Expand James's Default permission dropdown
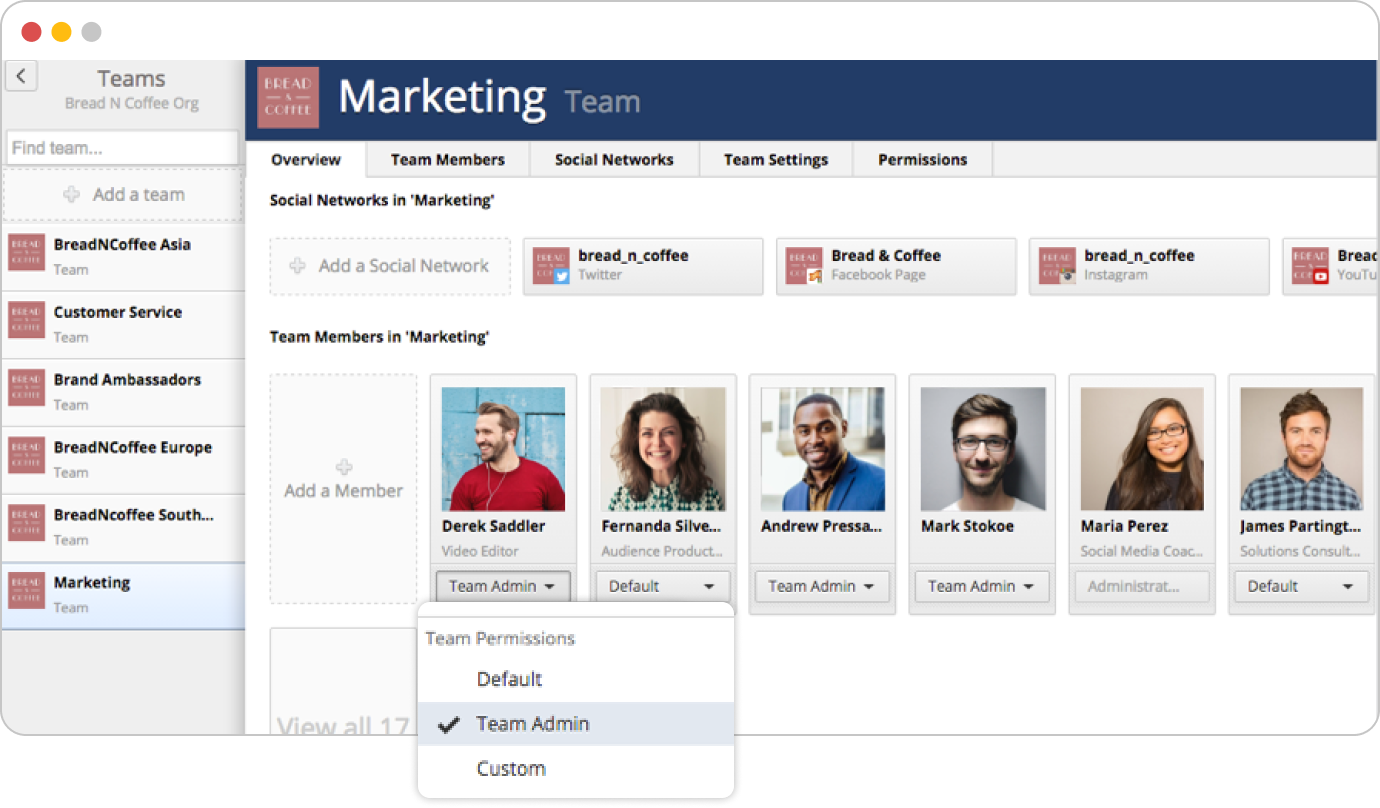 pos(1301,587)
